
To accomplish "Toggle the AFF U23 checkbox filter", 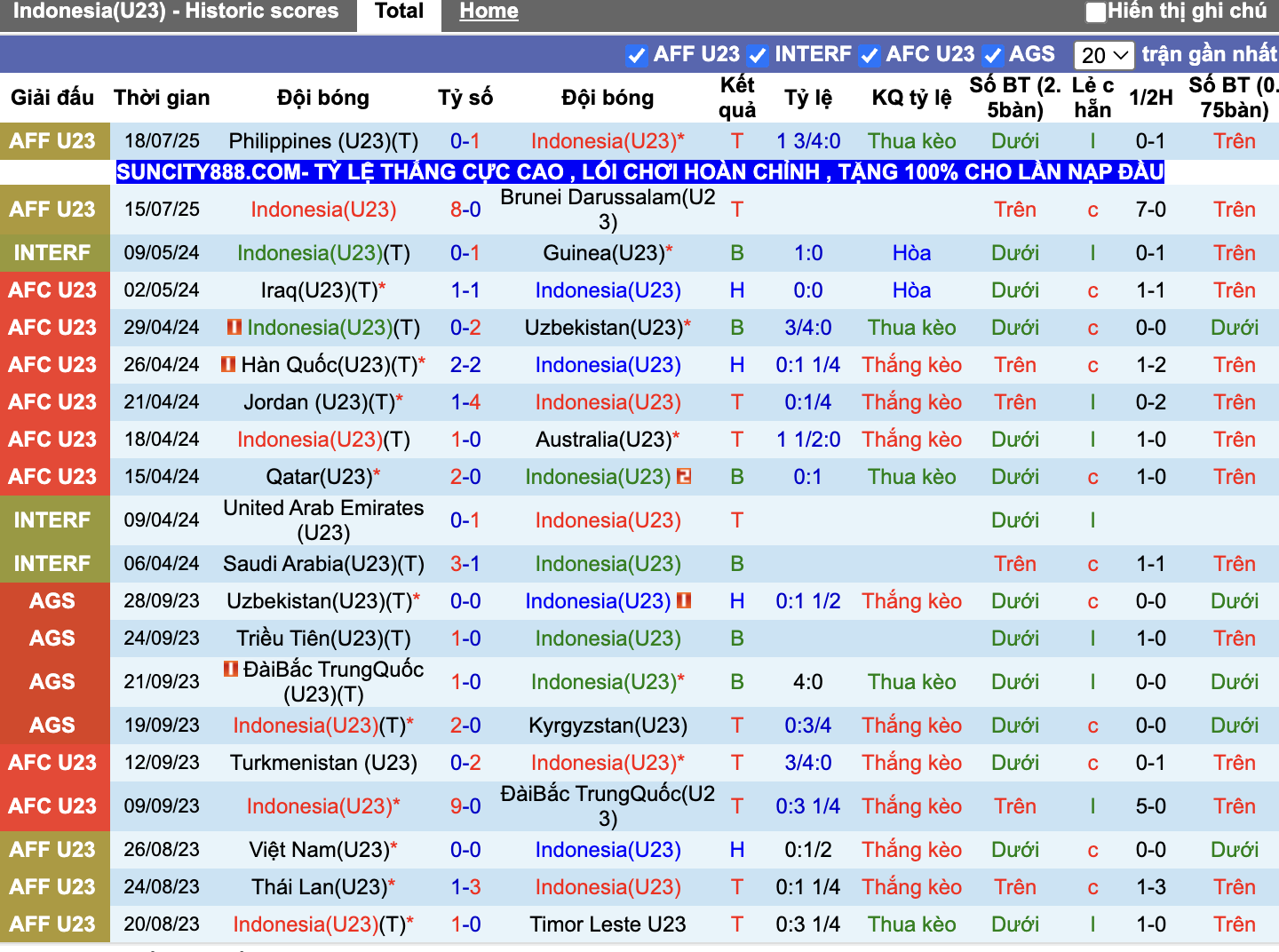I will pyautogui.click(x=636, y=55).
